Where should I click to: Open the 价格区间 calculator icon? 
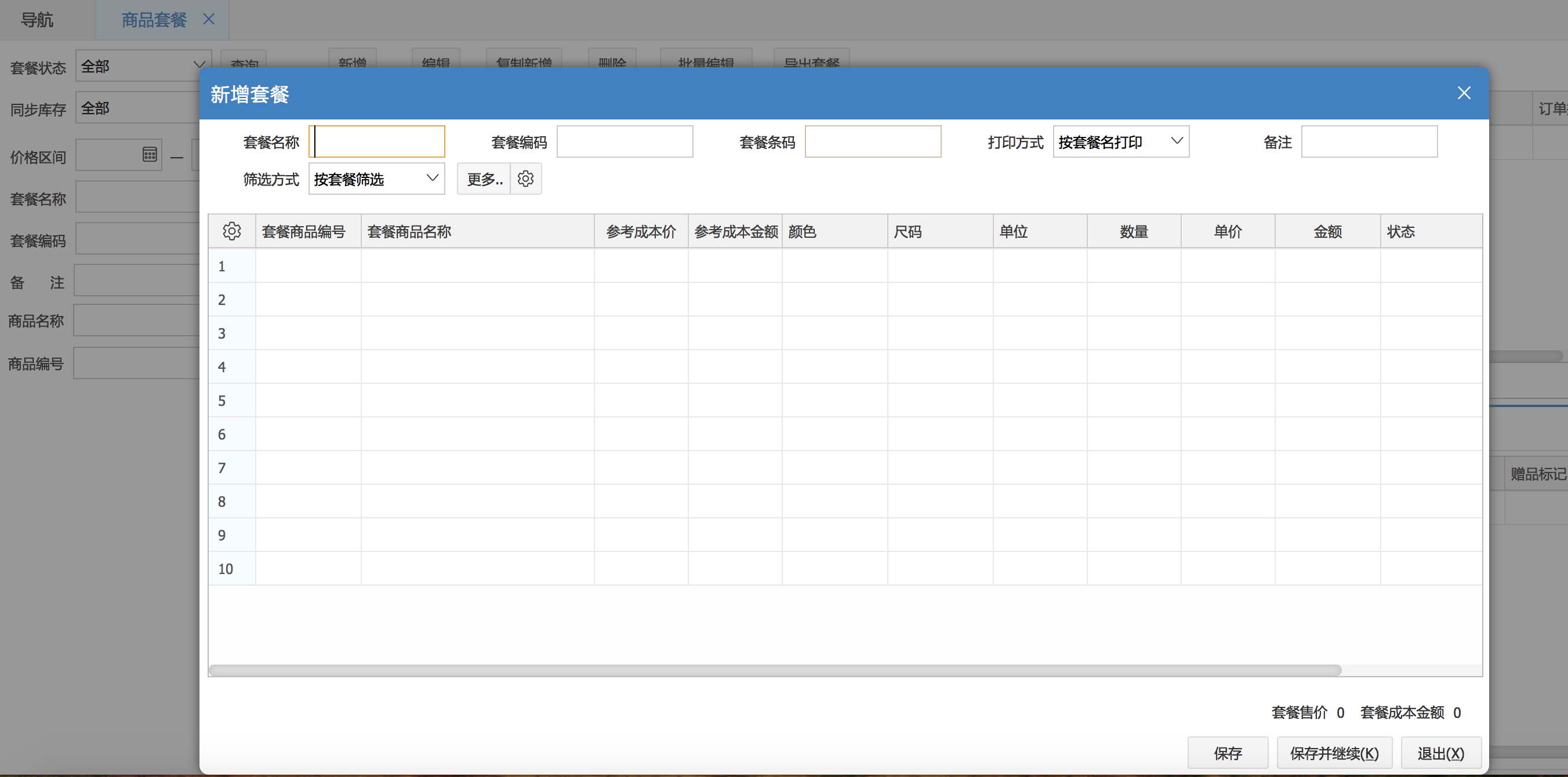pyautogui.click(x=150, y=155)
